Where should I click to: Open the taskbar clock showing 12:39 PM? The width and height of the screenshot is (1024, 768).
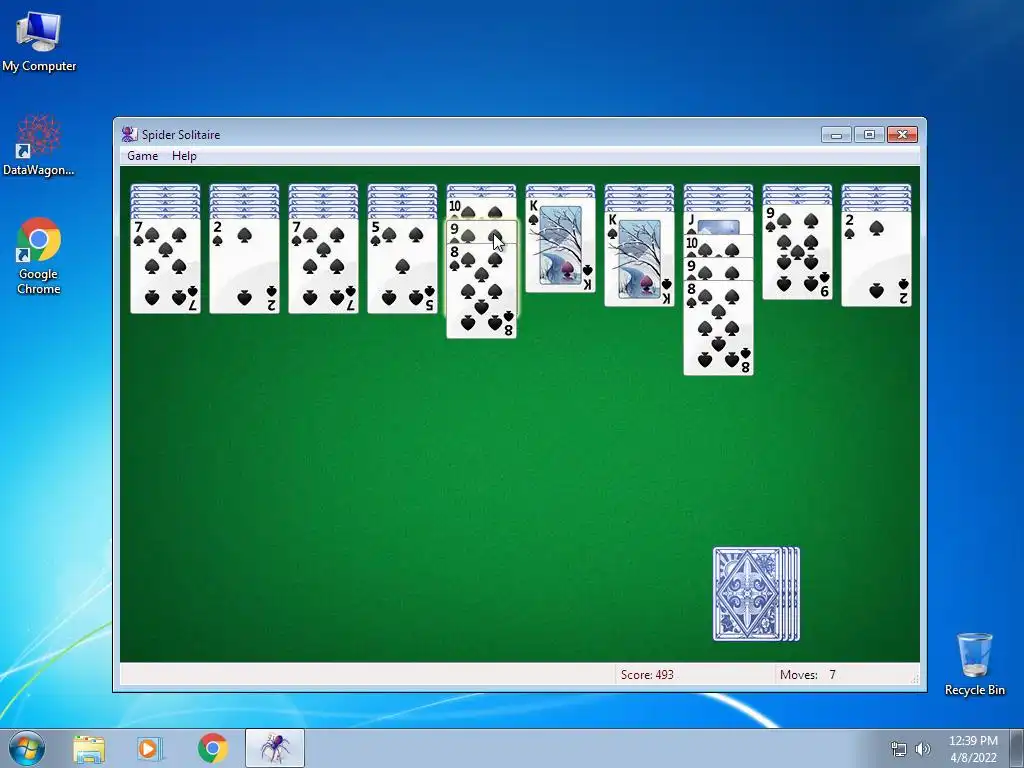(973, 749)
